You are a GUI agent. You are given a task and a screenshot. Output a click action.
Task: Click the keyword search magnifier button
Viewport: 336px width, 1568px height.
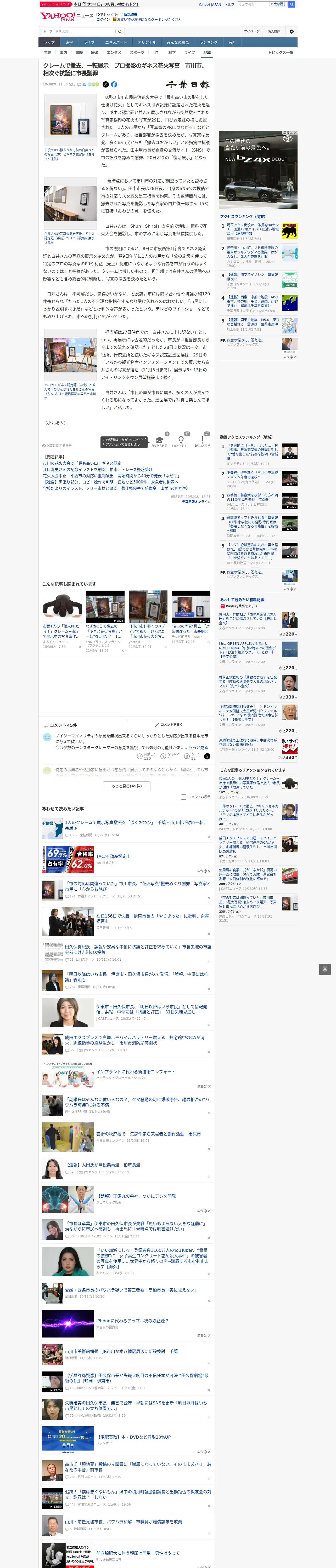tap(120, 31)
